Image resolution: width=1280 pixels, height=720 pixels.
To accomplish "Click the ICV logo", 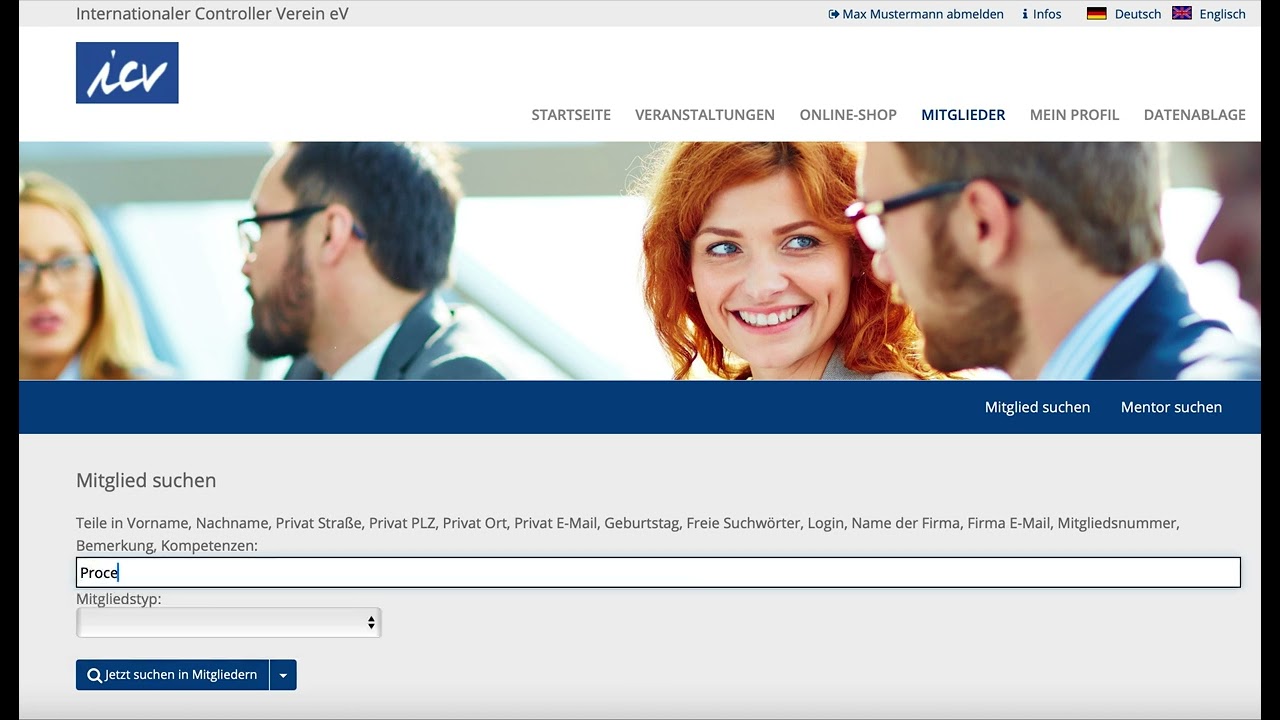I will pyautogui.click(x=127, y=73).
